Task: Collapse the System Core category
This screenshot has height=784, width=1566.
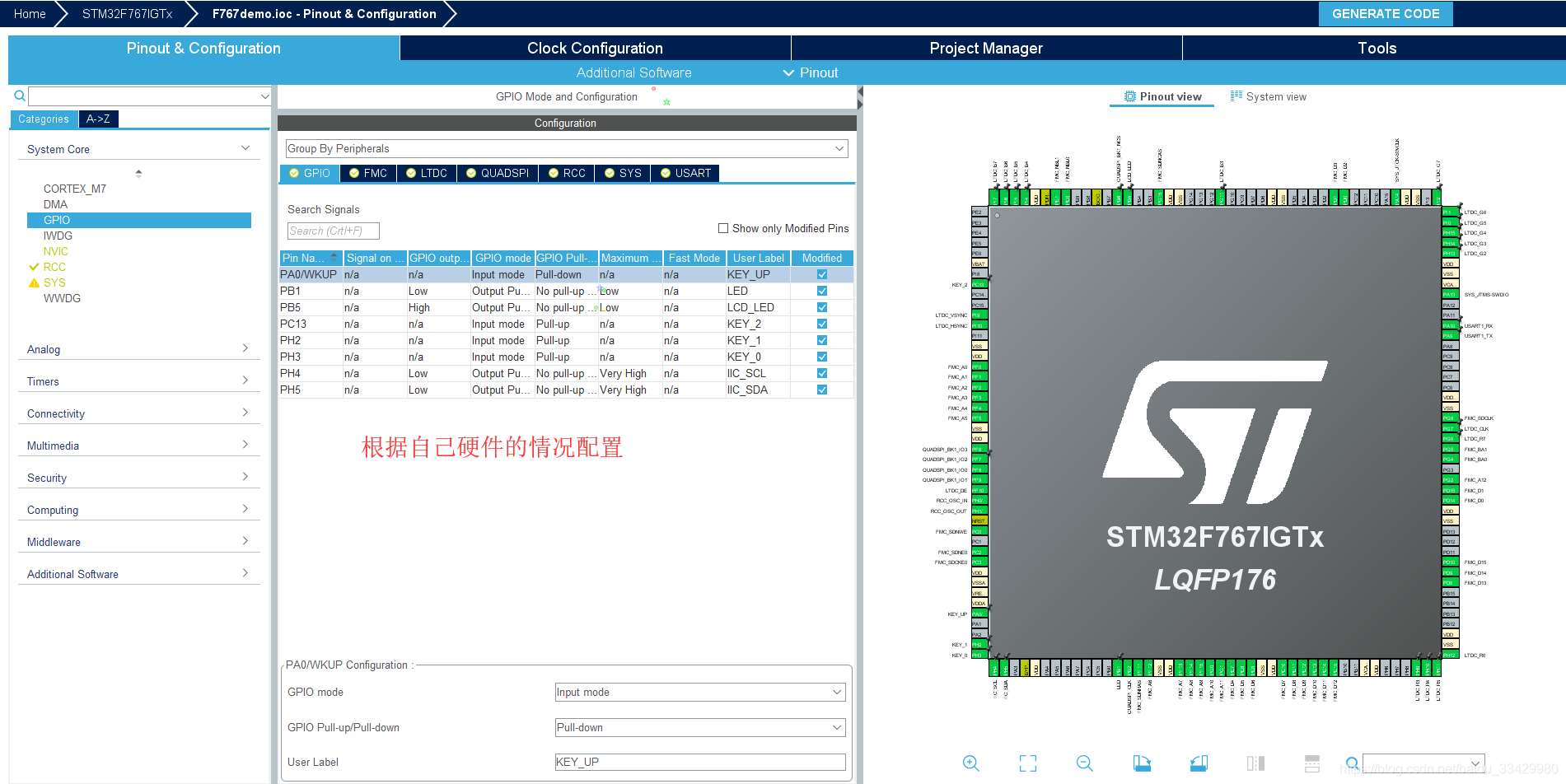Action: 245,148
